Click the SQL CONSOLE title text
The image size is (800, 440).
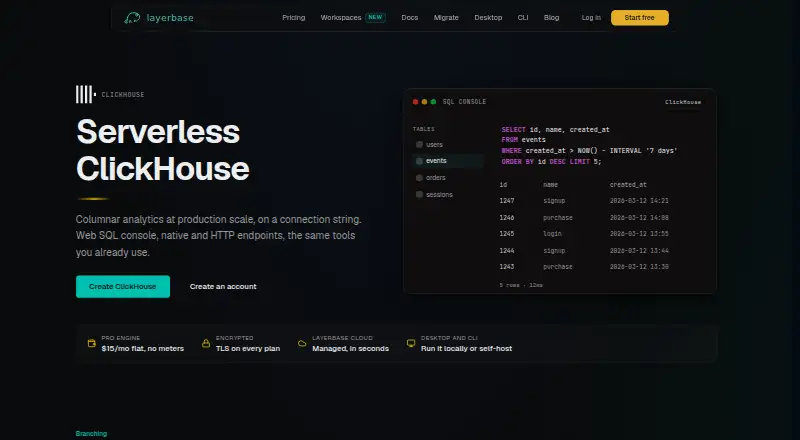[x=464, y=102]
